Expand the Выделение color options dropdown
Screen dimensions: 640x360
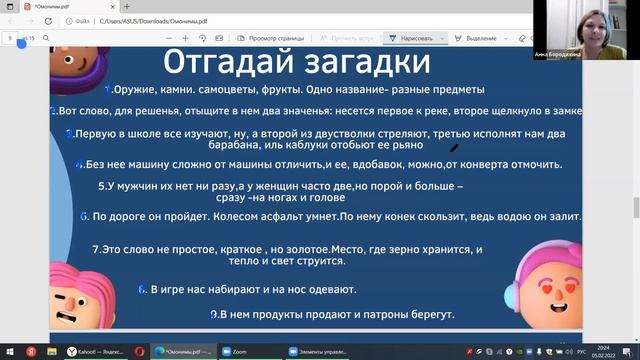pos(506,38)
